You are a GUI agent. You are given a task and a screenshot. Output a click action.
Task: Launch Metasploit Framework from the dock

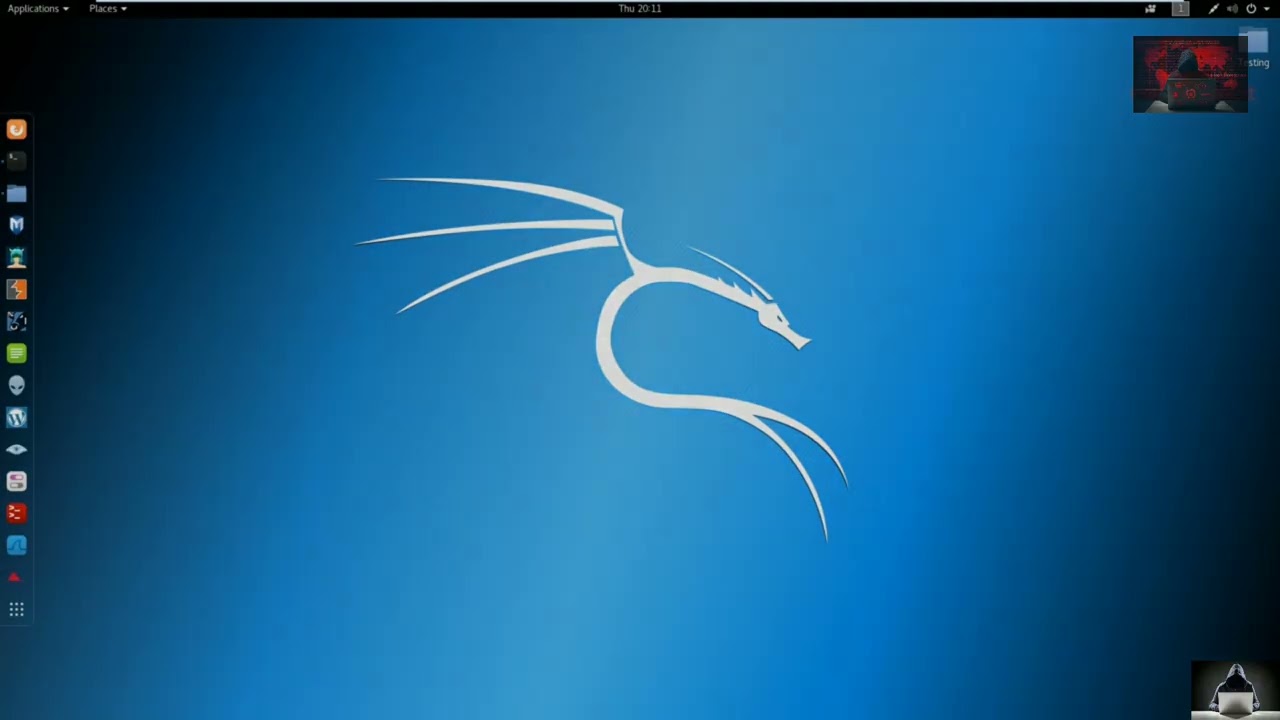pos(16,225)
